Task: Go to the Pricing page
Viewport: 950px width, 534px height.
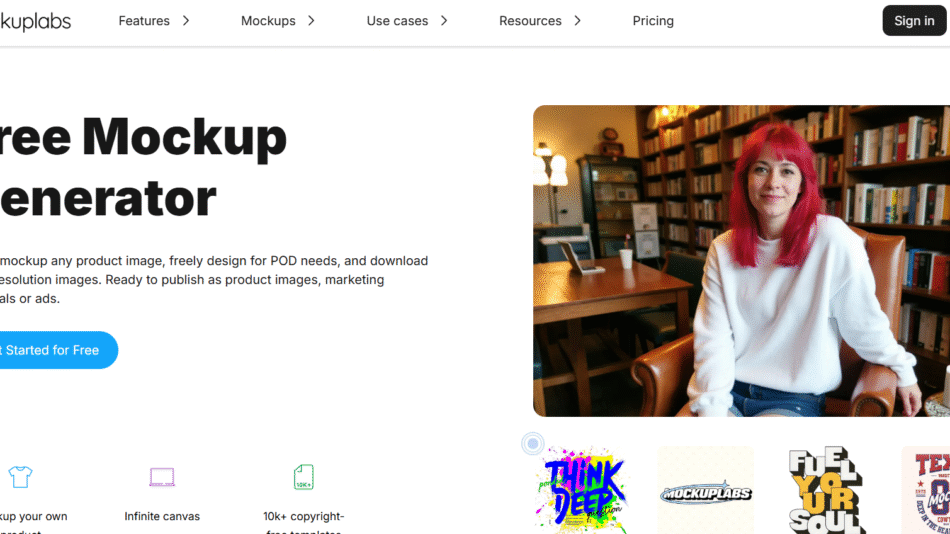Action: pyautogui.click(x=653, y=21)
